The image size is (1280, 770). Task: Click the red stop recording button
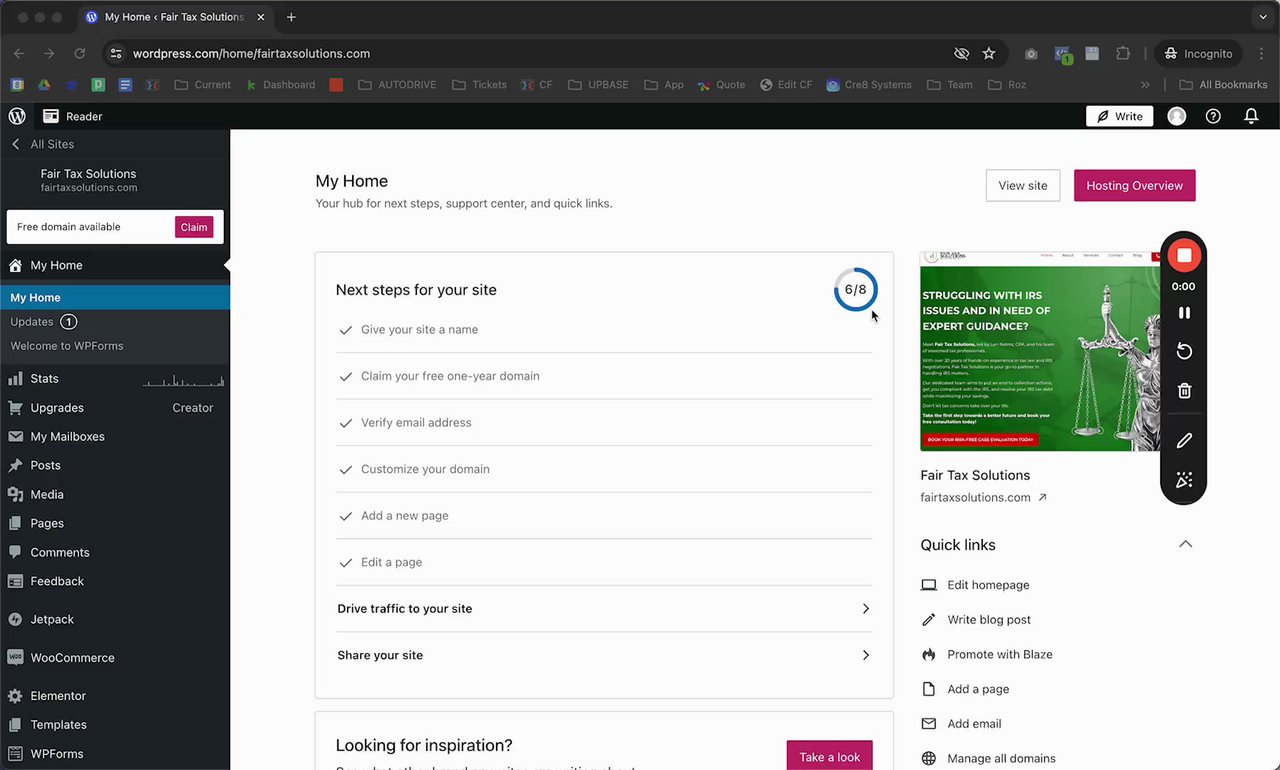1184,255
